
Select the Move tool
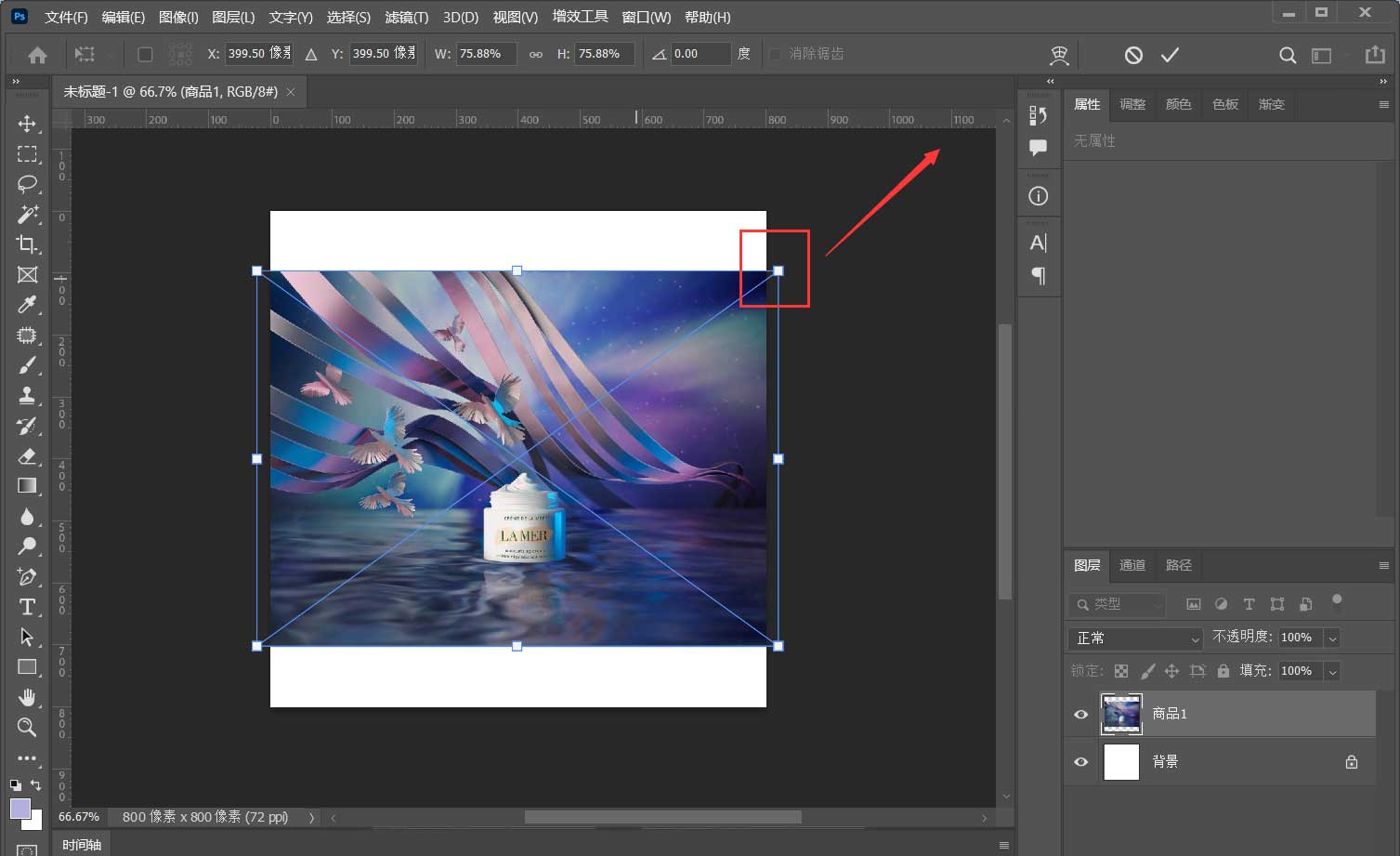[27, 124]
